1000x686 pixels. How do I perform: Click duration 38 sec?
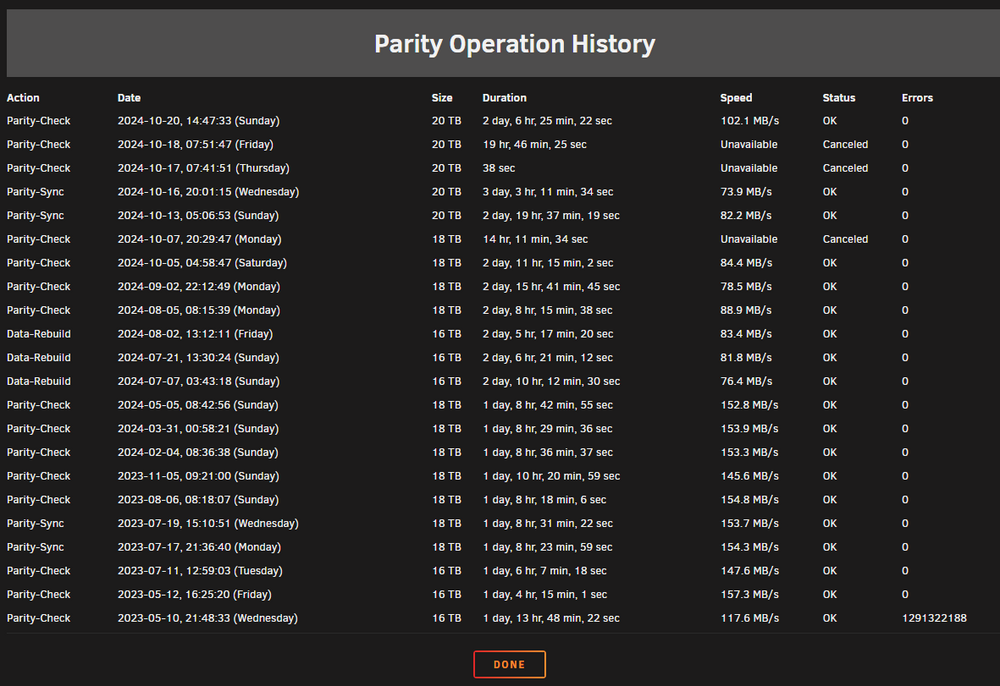pos(499,168)
